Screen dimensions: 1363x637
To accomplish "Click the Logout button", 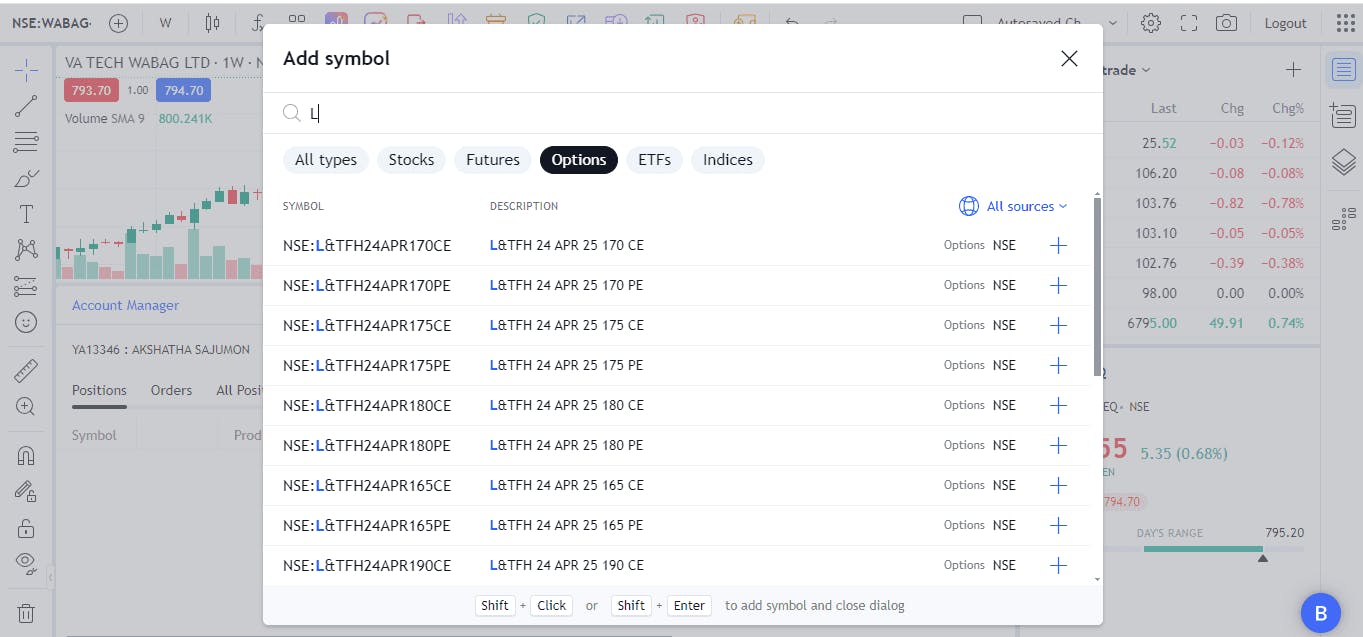I will [x=1285, y=23].
